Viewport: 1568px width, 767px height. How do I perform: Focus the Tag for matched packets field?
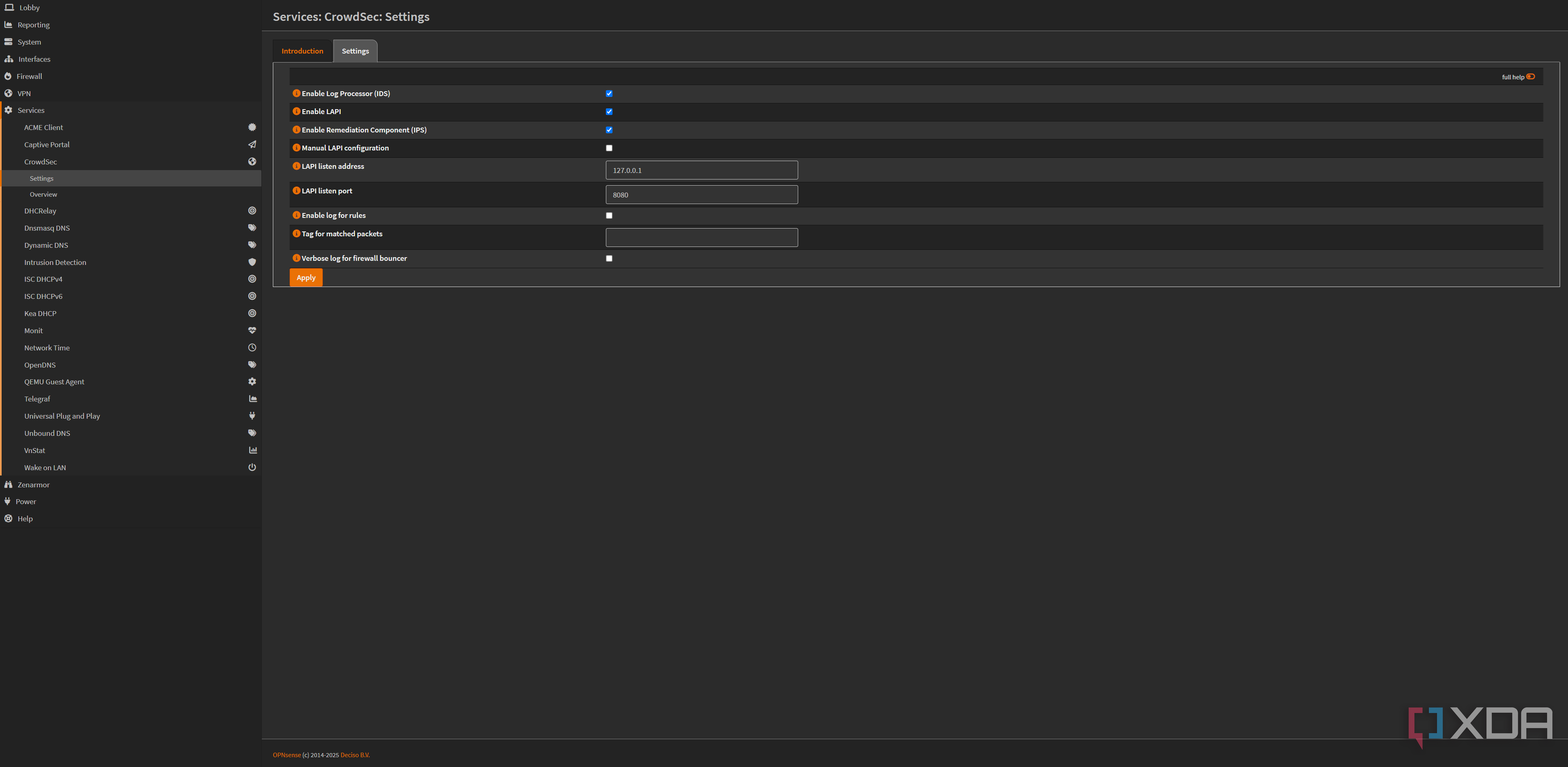click(702, 237)
